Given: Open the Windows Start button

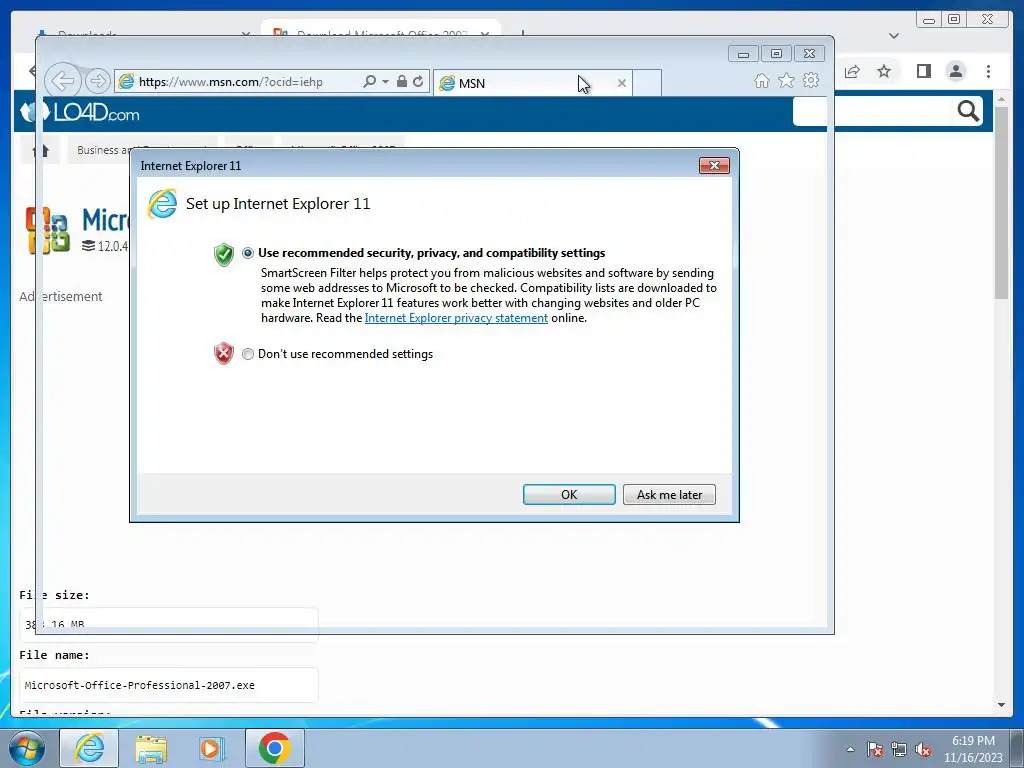Looking at the screenshot, I should 27,748.
